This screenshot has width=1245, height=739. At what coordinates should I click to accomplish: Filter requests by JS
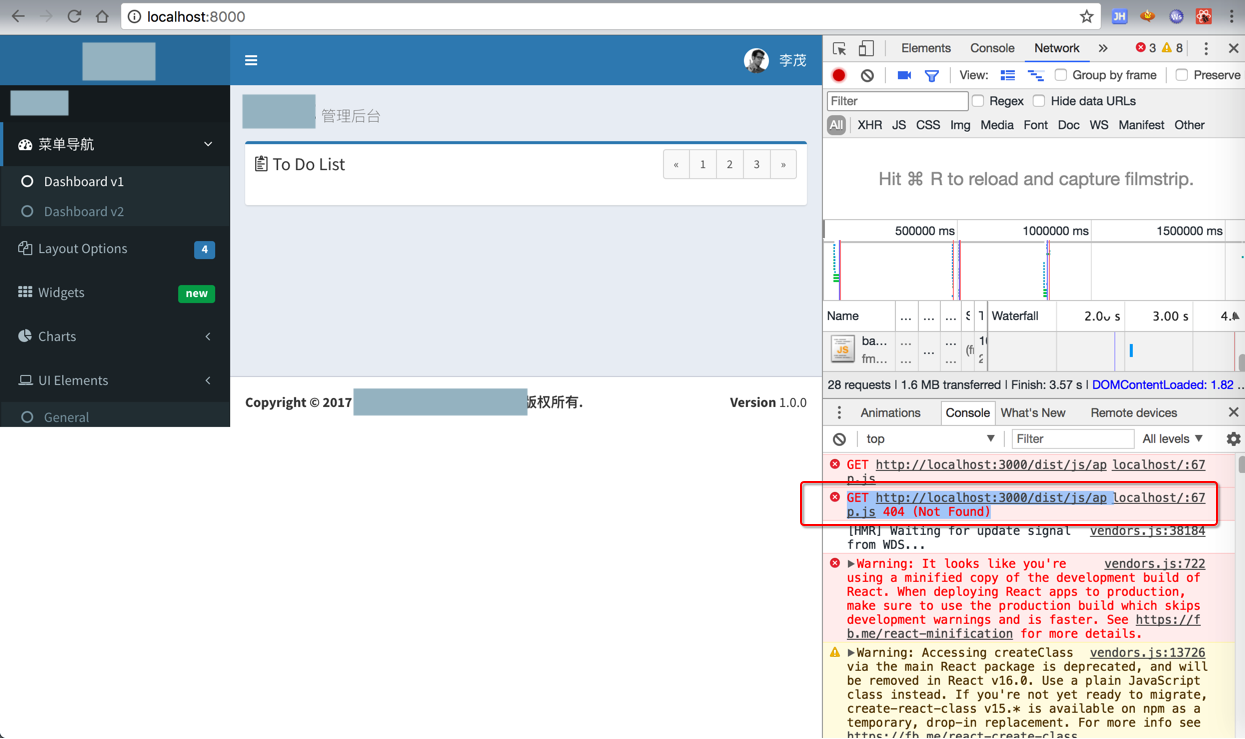[899, 125]
